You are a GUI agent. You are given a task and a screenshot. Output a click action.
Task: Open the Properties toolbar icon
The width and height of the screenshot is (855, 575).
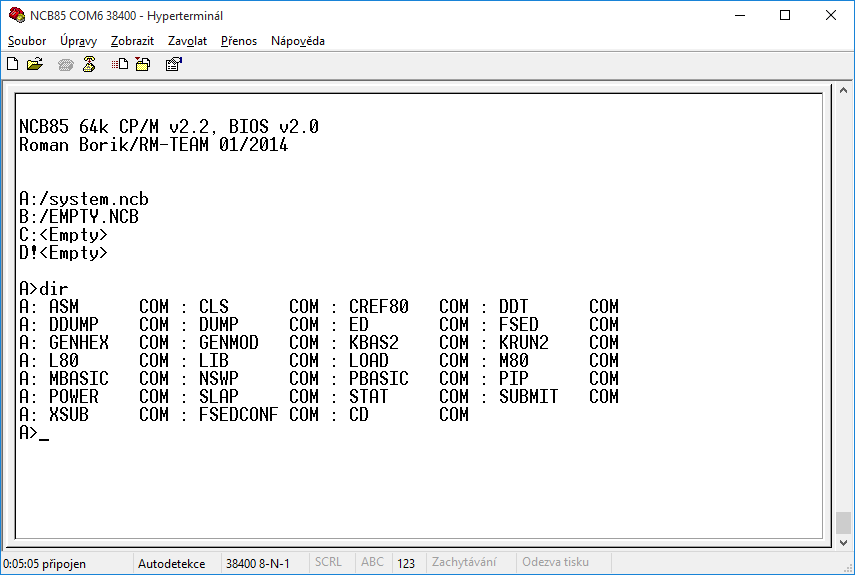(x=173, y=64)
